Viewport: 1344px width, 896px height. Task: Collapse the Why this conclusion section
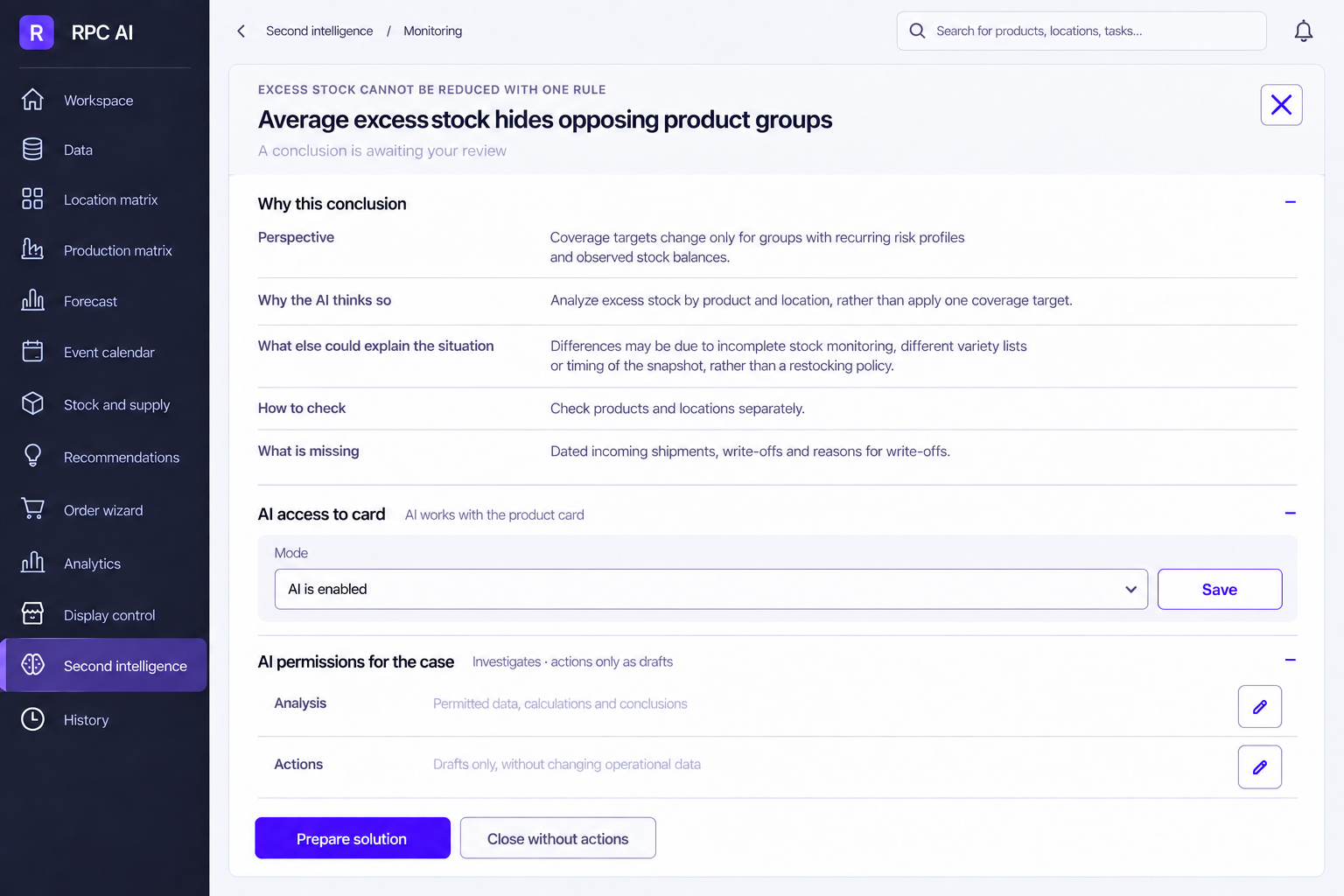[x=1290, y=202]
